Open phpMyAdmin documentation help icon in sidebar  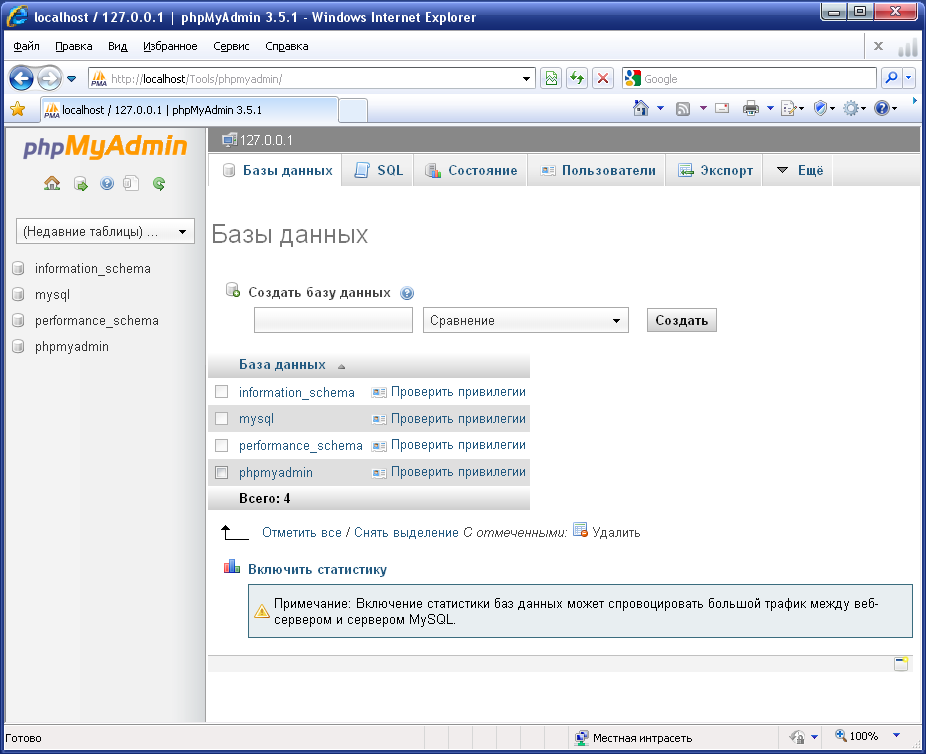point(107,184)
